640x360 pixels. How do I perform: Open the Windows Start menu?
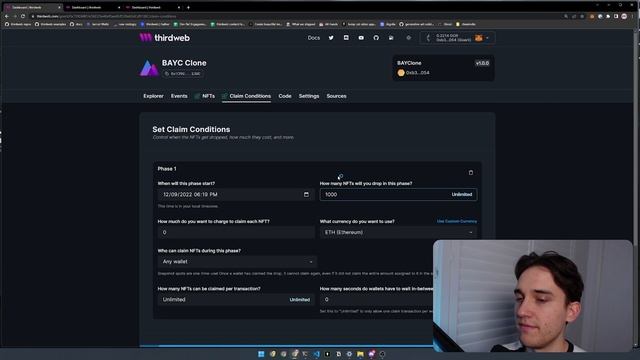tap(261, 354)
